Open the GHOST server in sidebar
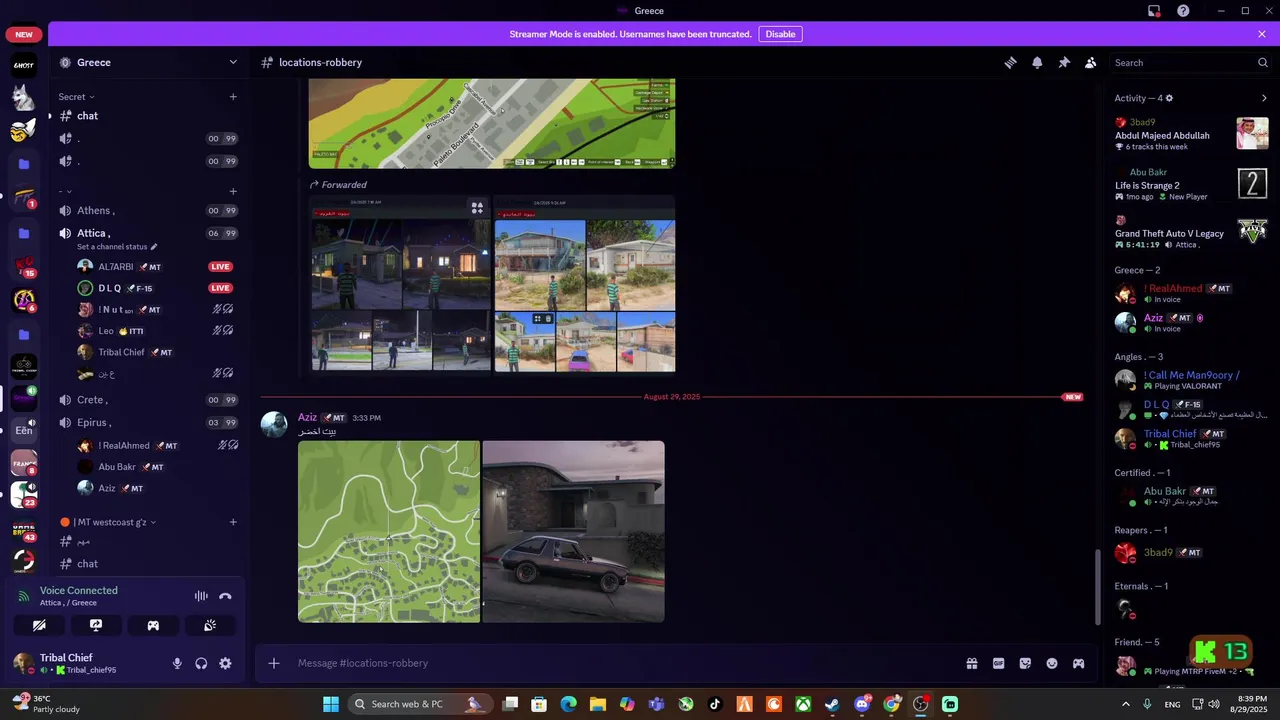The image size is (1280, 720). tap(24, 66)
